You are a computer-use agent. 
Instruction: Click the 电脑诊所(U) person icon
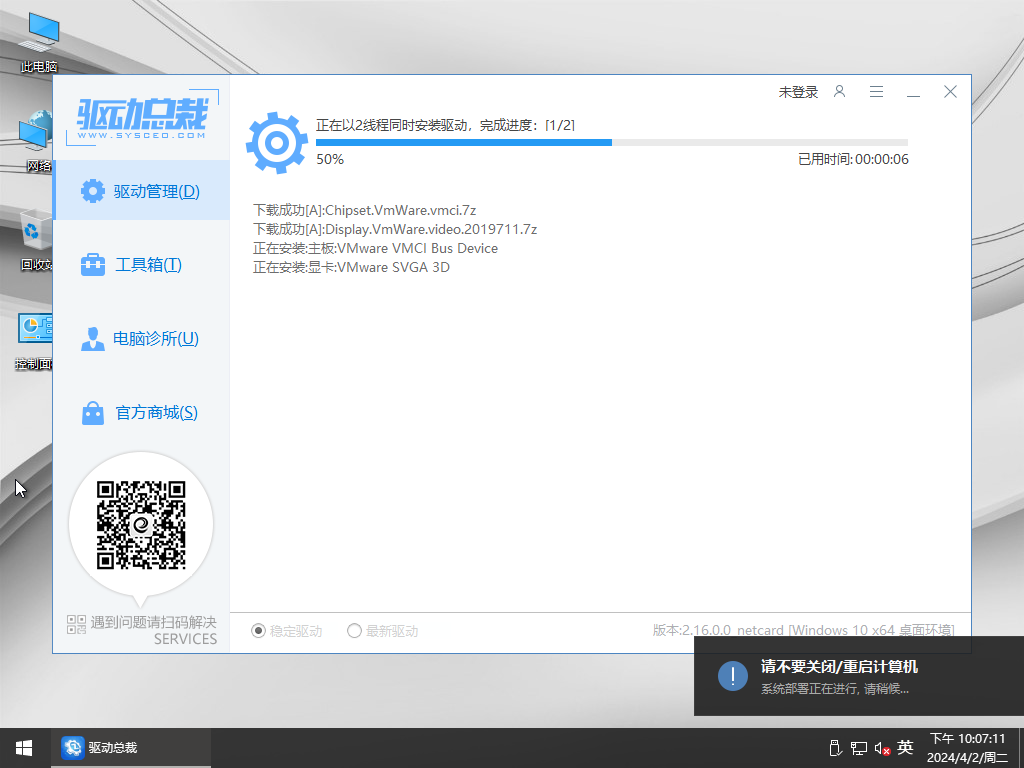(93, 339)
